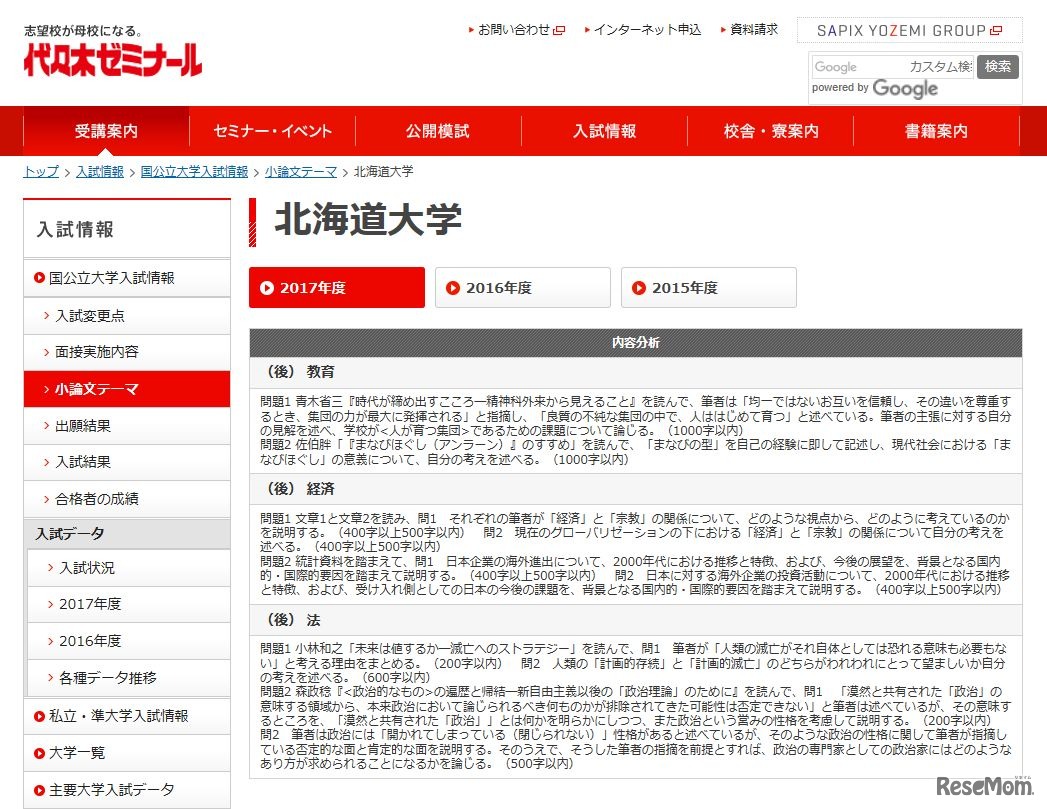This screenshot has height=809, width=1047.
Task: Click the external-link icon beside 資料請求
Action: pyautogui.click(x=784, y=30)
